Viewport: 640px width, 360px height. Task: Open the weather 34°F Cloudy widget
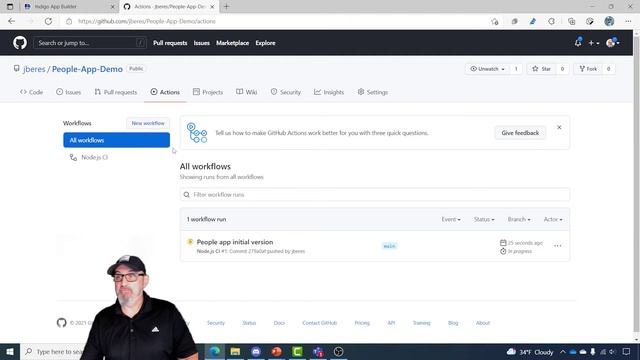[x=530, y=352]
